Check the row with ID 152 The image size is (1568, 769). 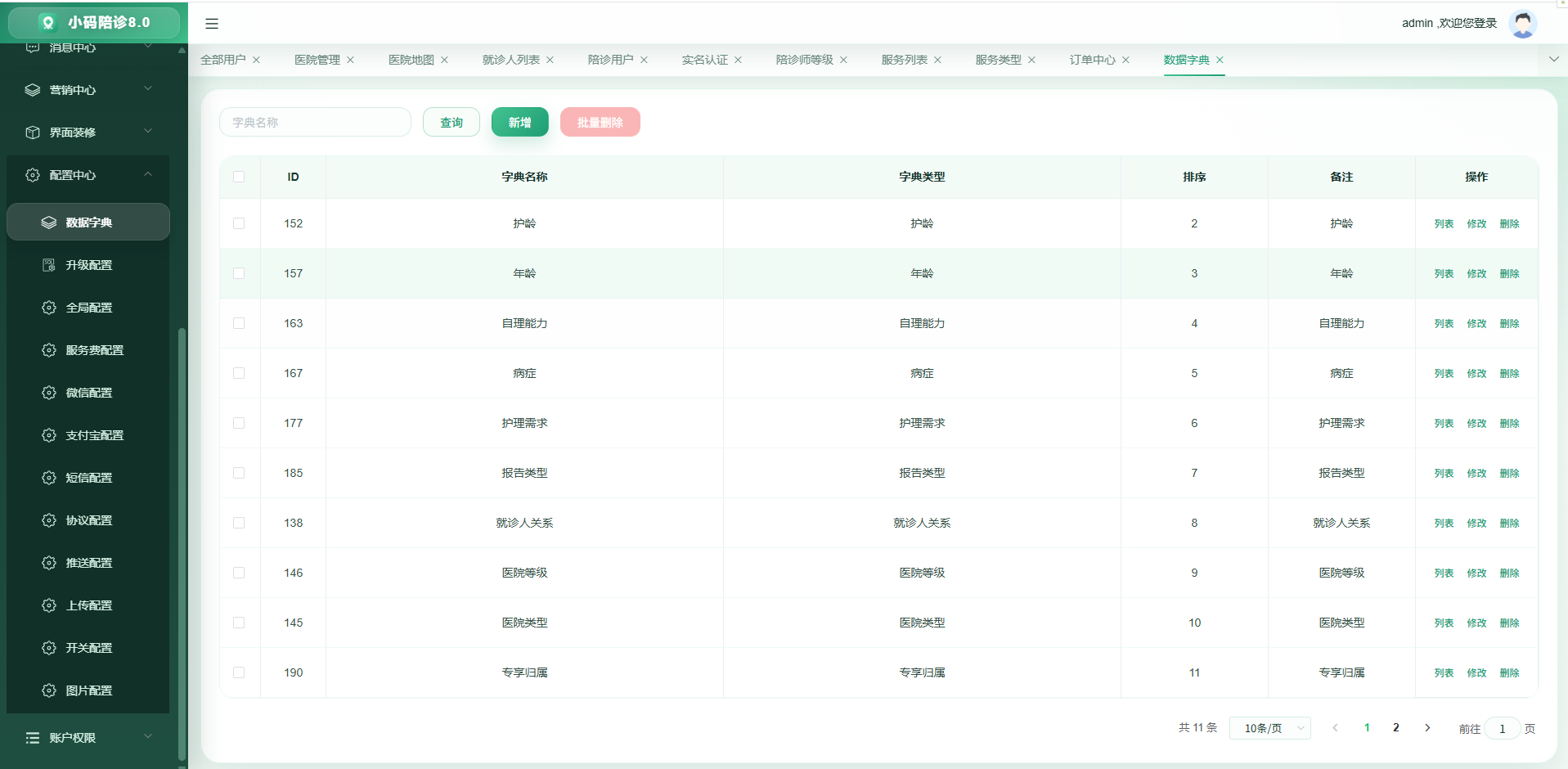239,223
